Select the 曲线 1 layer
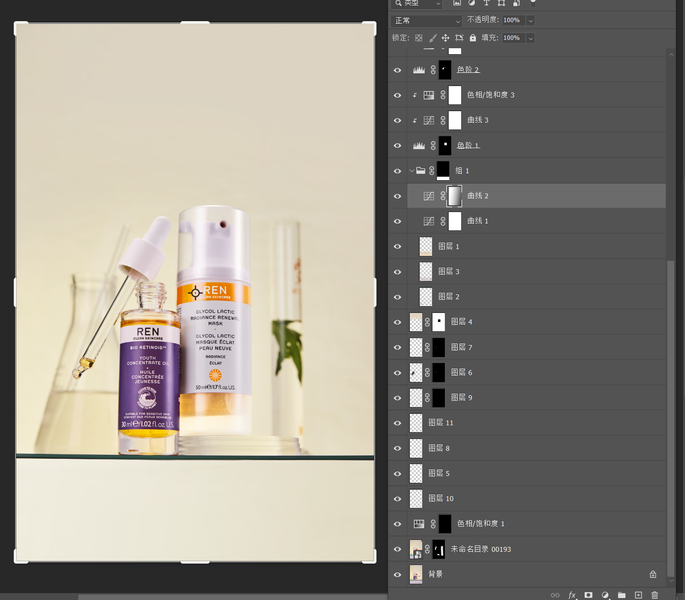The image size is (685, 600). click(x=536, y=221)
